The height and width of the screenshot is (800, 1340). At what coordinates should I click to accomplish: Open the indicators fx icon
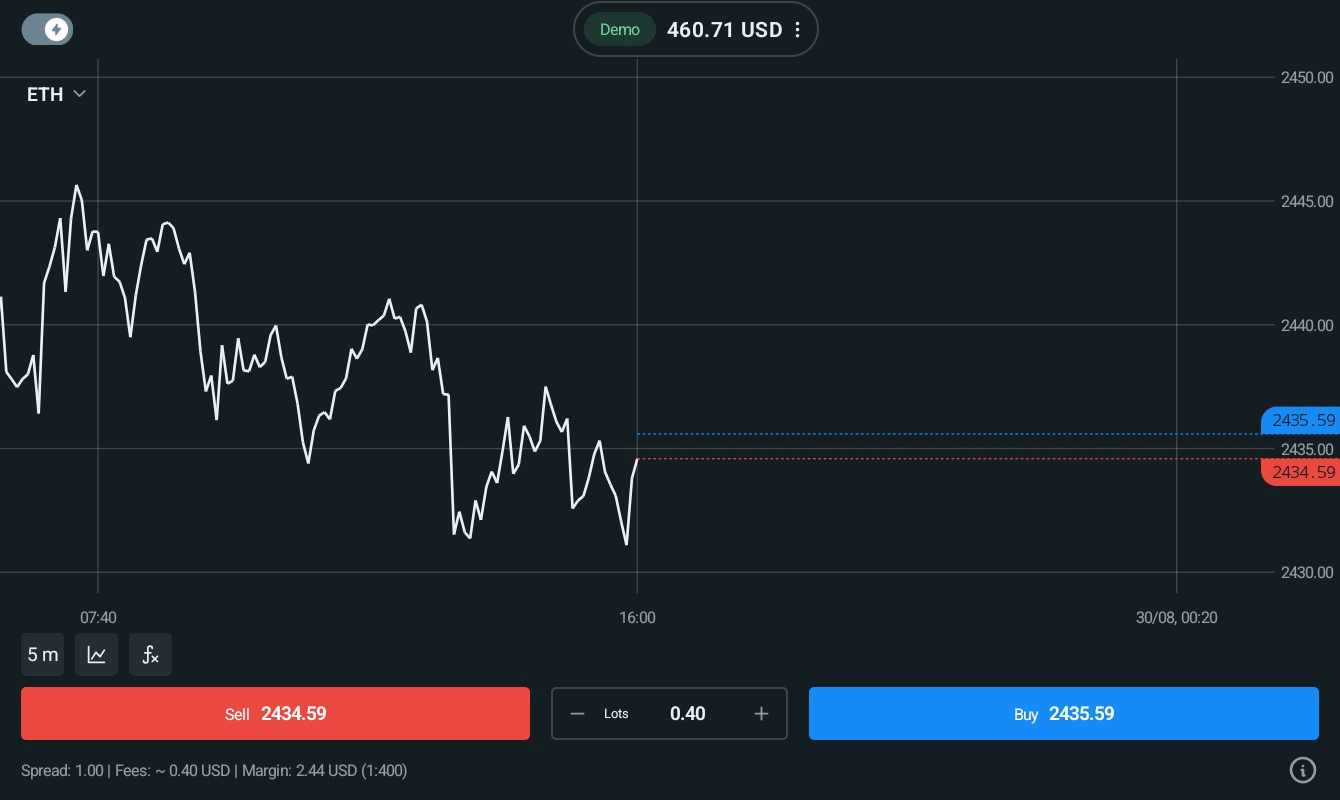coord(151,655)
